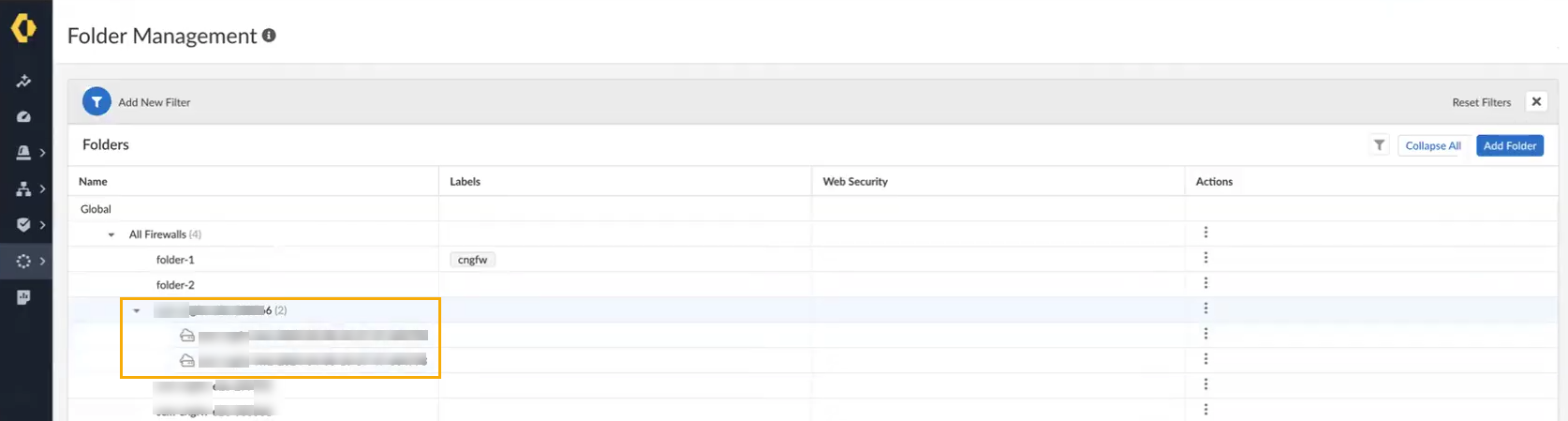This screenshot has height=421, width=1568.
Task: Click the alerts siren icon in the sidebar
Action: (x=24, y=153)
